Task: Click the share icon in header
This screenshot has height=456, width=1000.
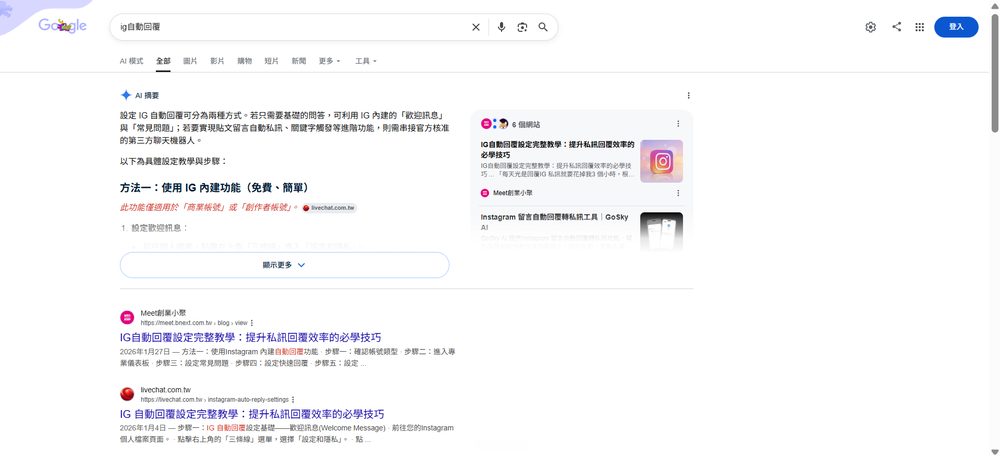Action: pos(897,27)
